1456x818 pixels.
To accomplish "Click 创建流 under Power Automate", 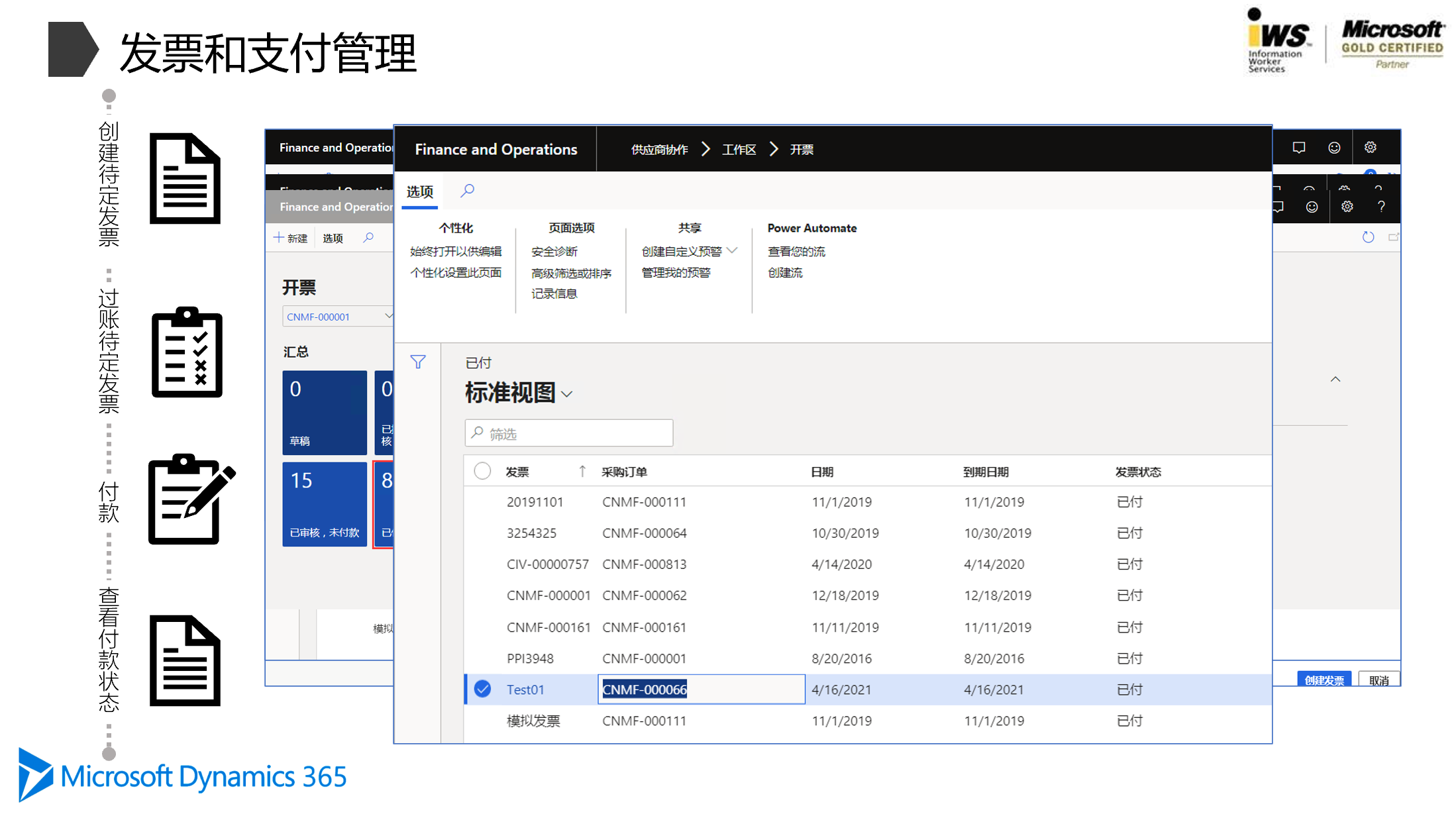I will pyautogui.click(x=785, y=272).
